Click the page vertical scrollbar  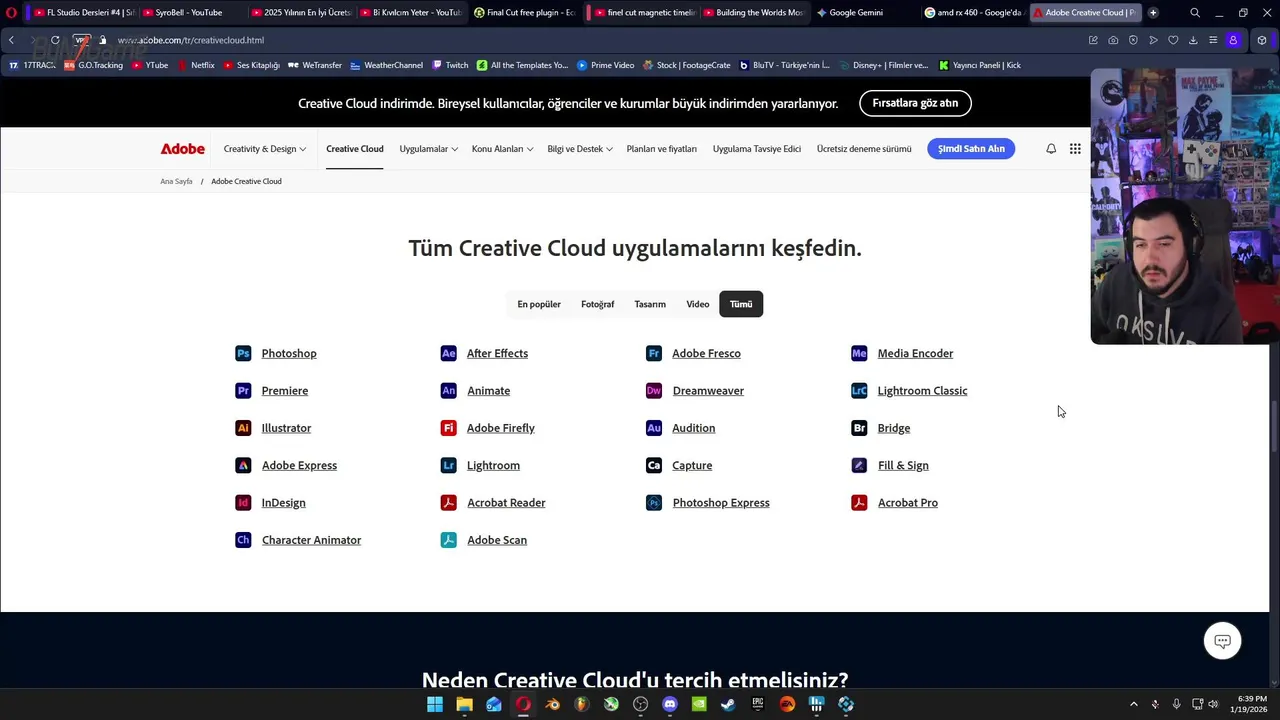(1275, 428)
